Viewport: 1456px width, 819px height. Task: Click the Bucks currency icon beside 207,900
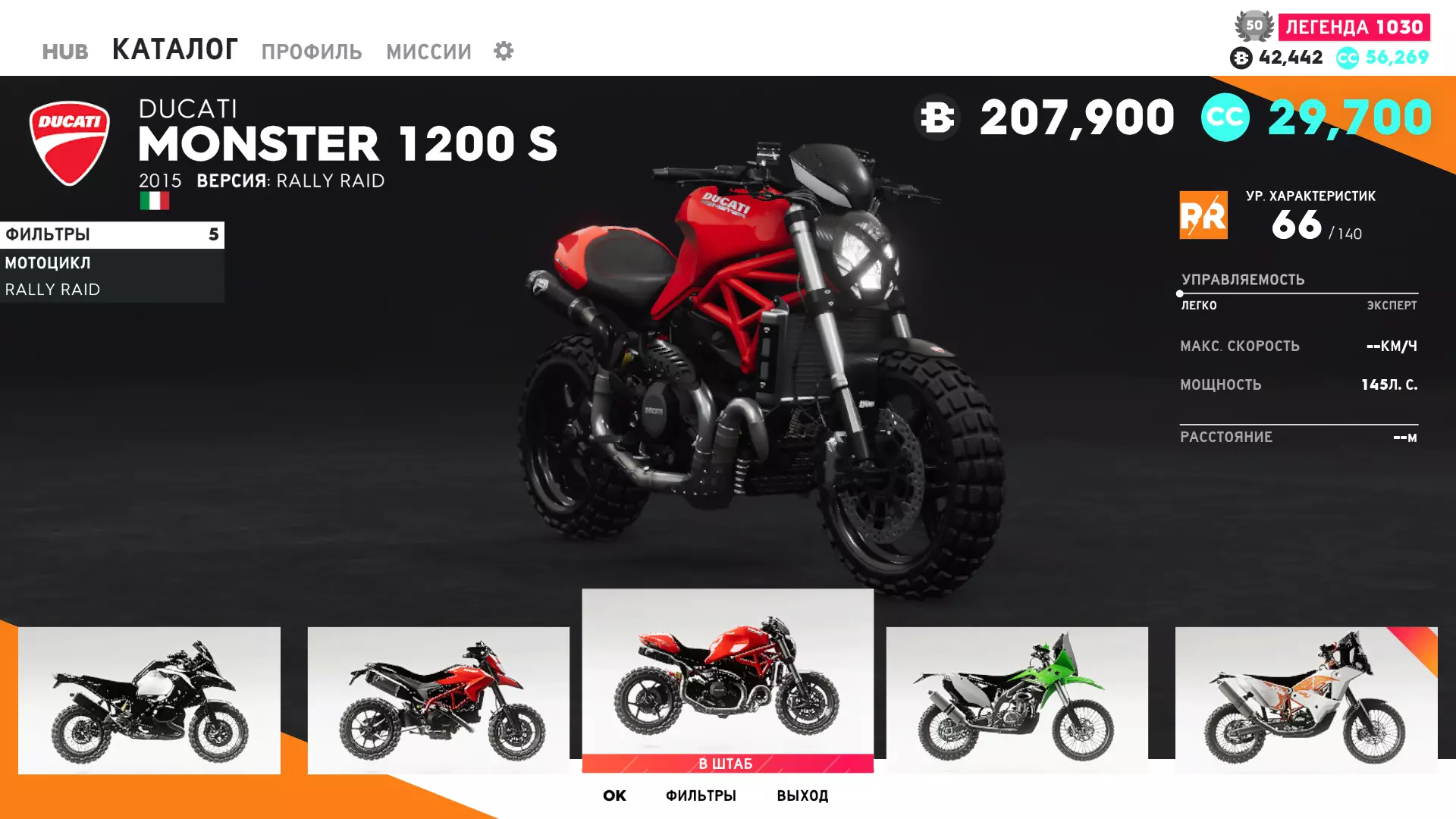937,118
